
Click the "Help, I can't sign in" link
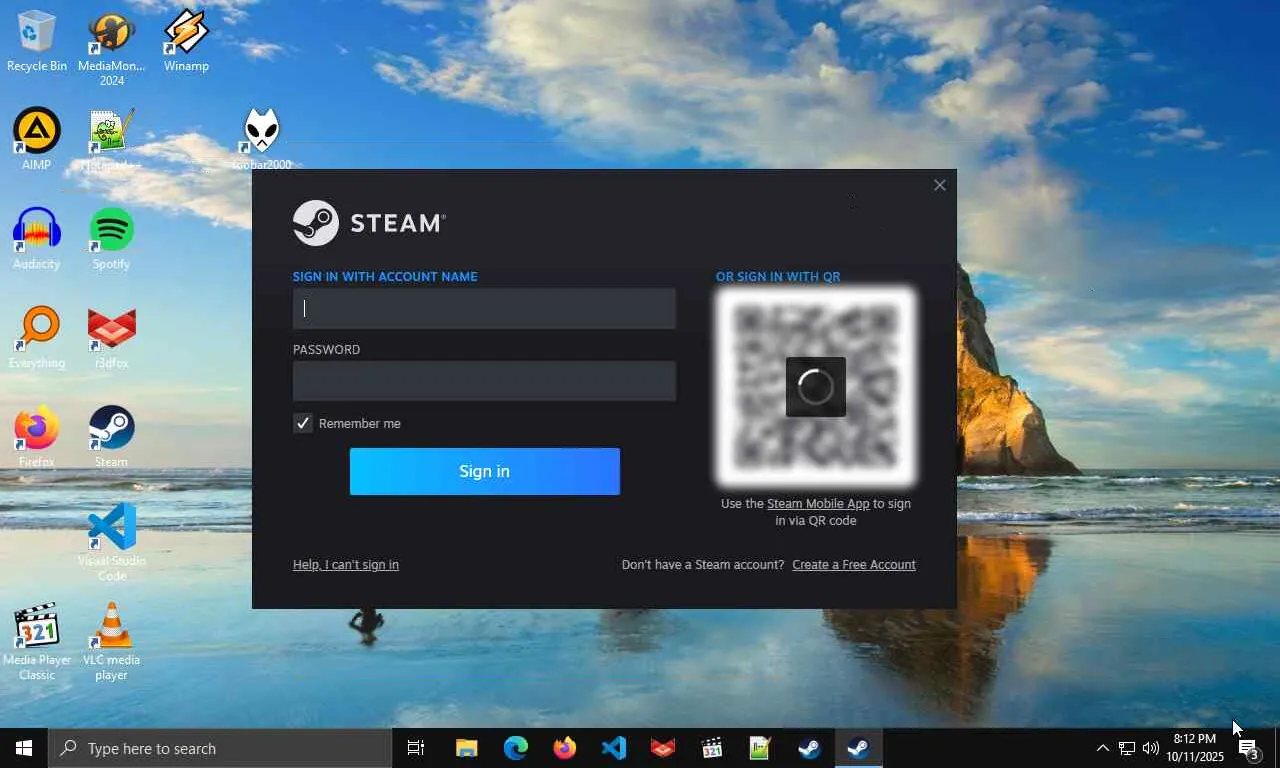(346, 565)
